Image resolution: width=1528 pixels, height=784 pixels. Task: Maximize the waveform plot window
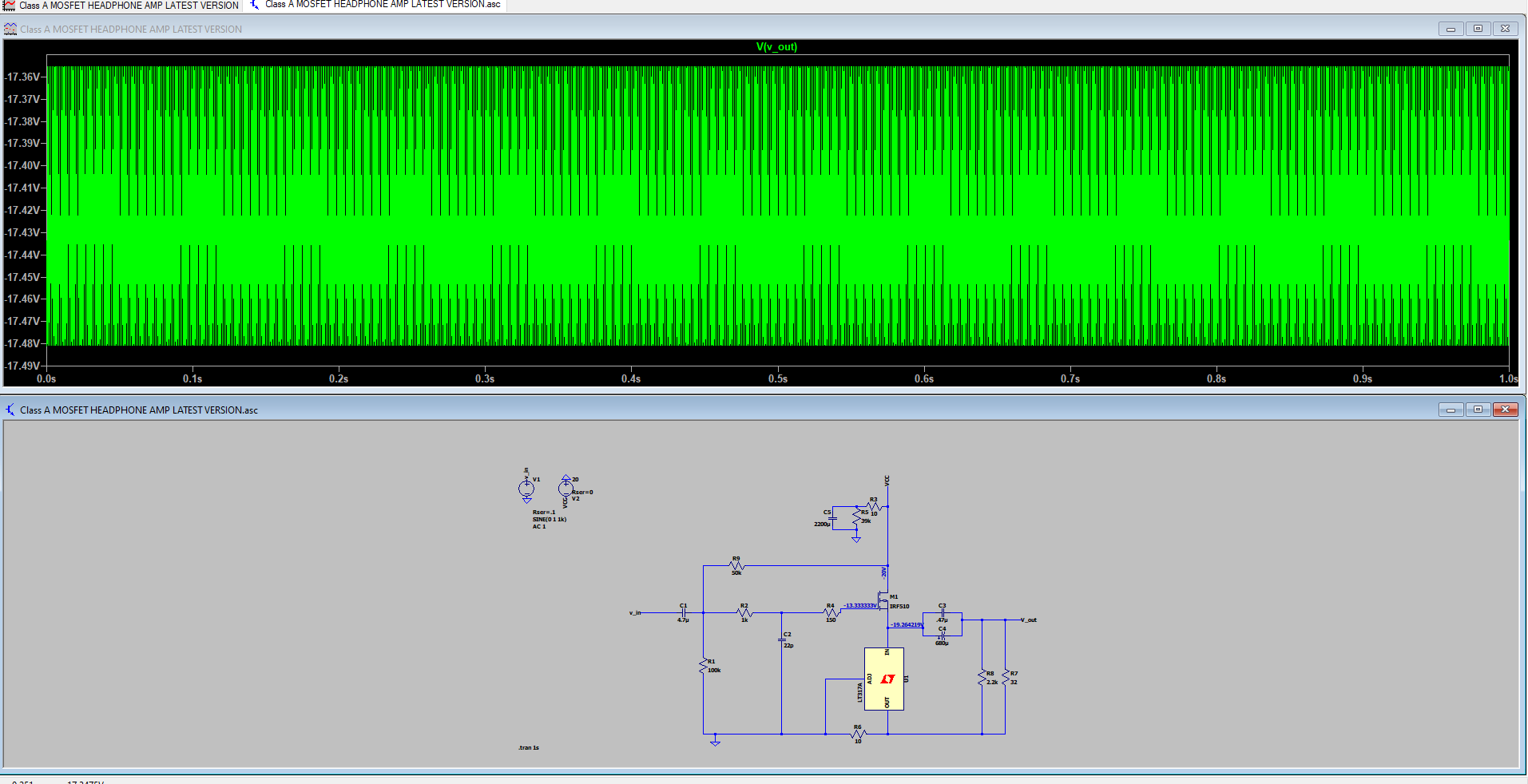1478,29
